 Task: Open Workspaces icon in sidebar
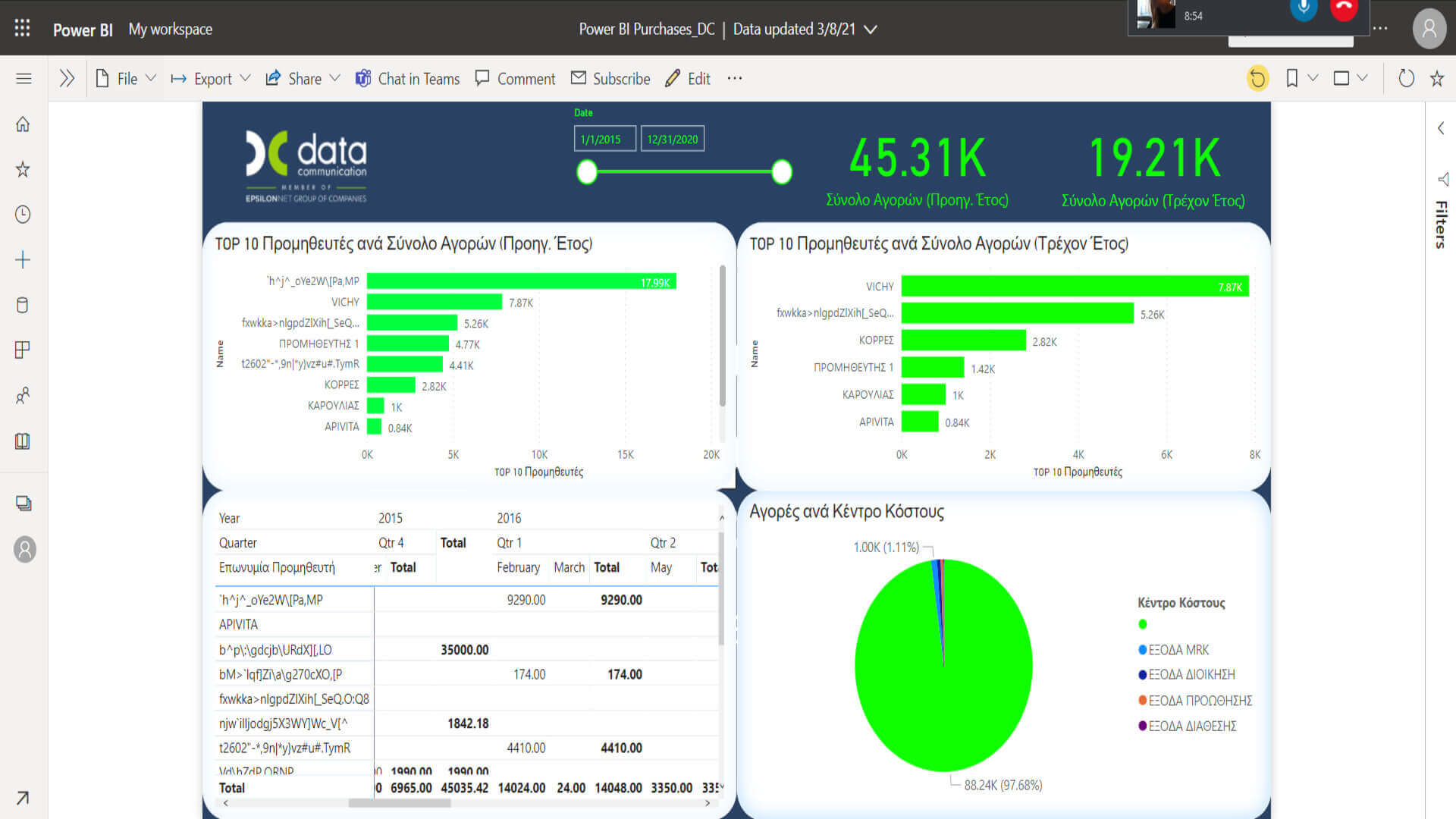[24, 504]
